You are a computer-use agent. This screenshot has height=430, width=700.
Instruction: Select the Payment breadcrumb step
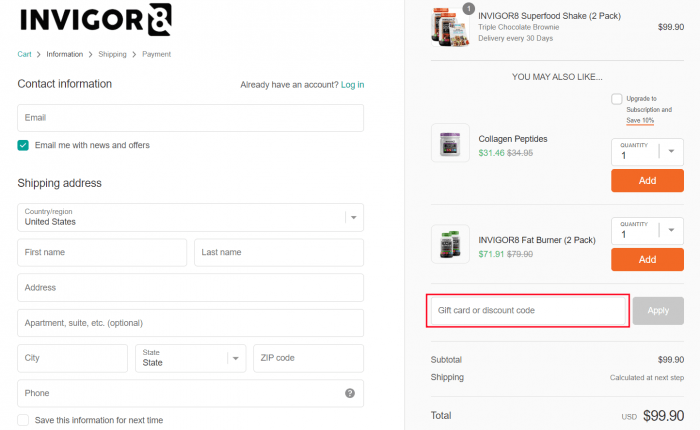(157, 54)
